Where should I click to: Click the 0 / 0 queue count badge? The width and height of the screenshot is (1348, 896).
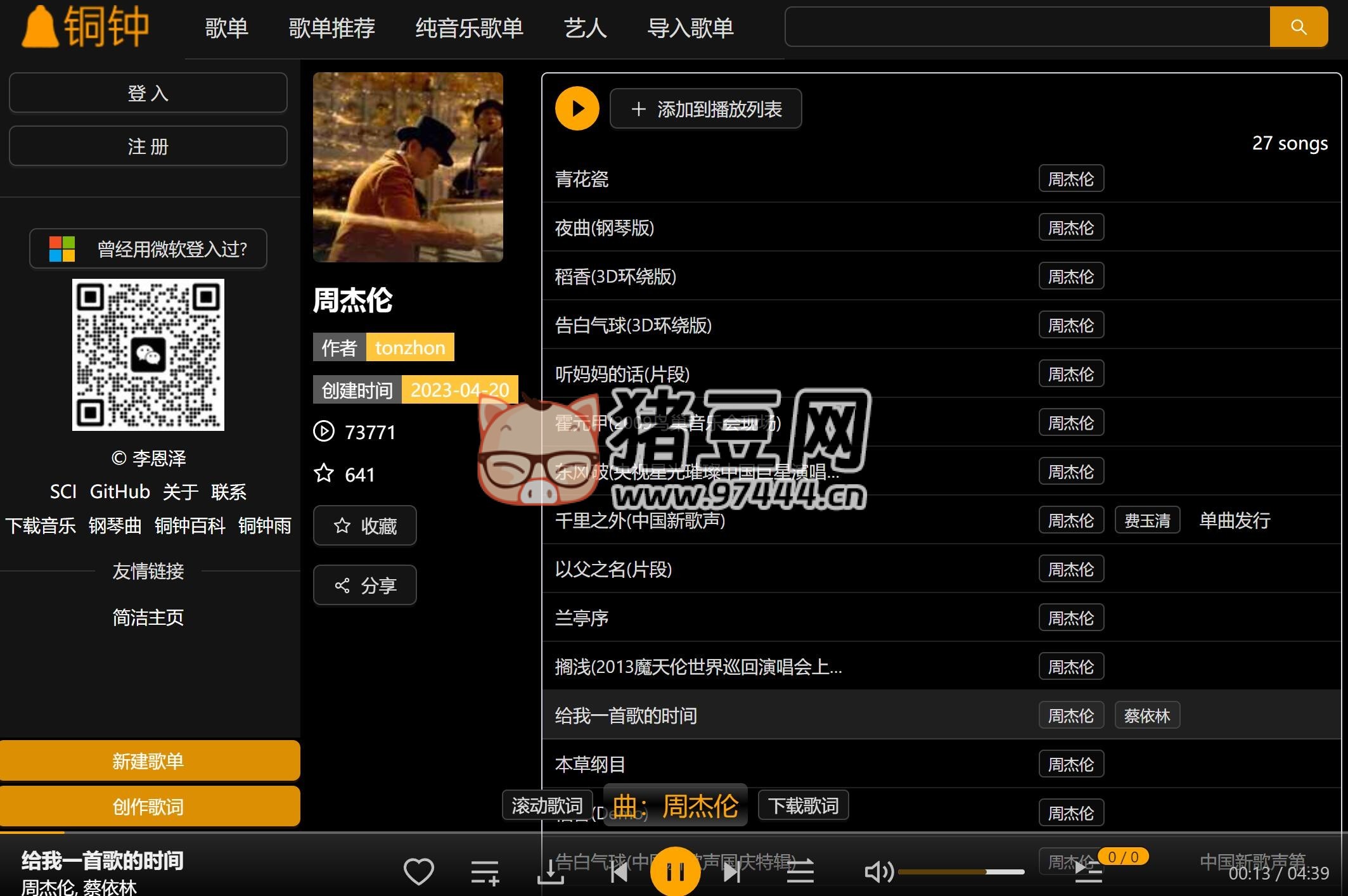(1123, 857)
